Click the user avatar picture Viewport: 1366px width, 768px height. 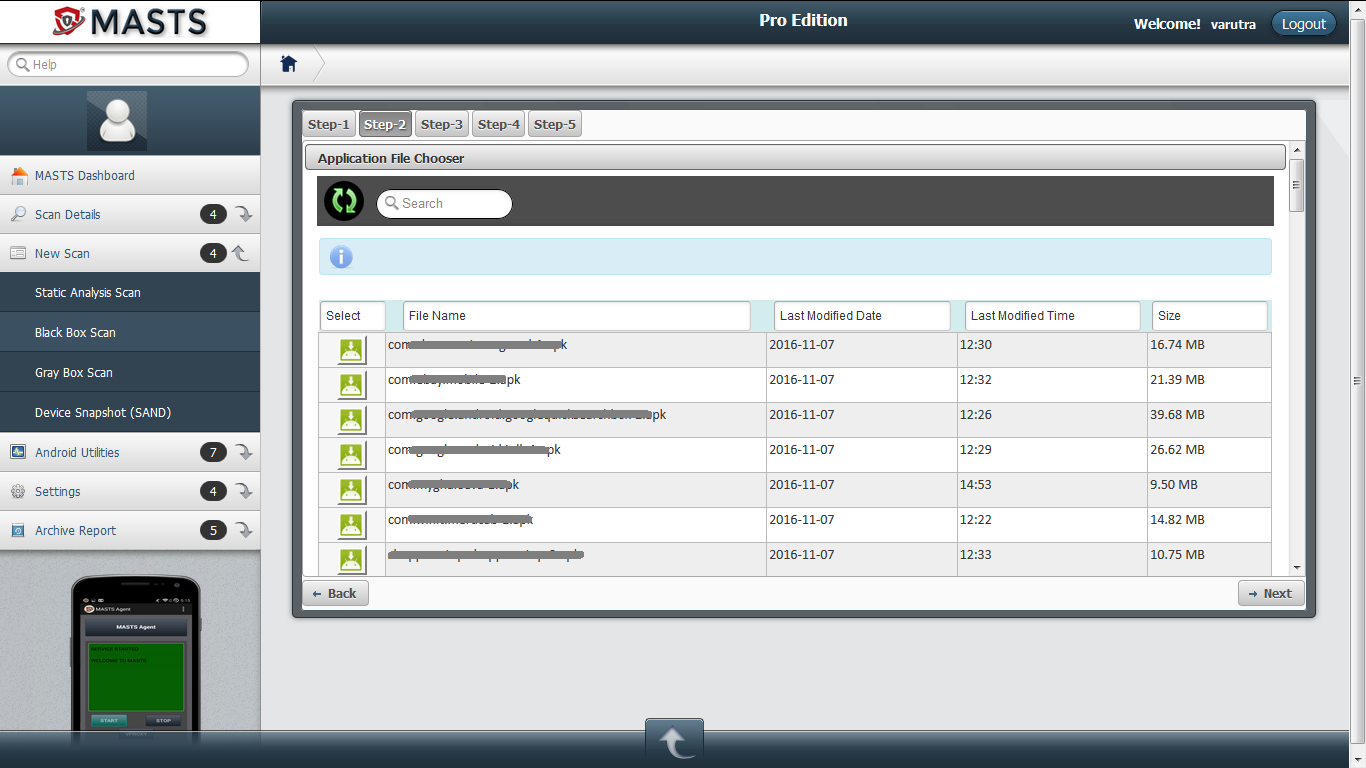pos(117,121)
